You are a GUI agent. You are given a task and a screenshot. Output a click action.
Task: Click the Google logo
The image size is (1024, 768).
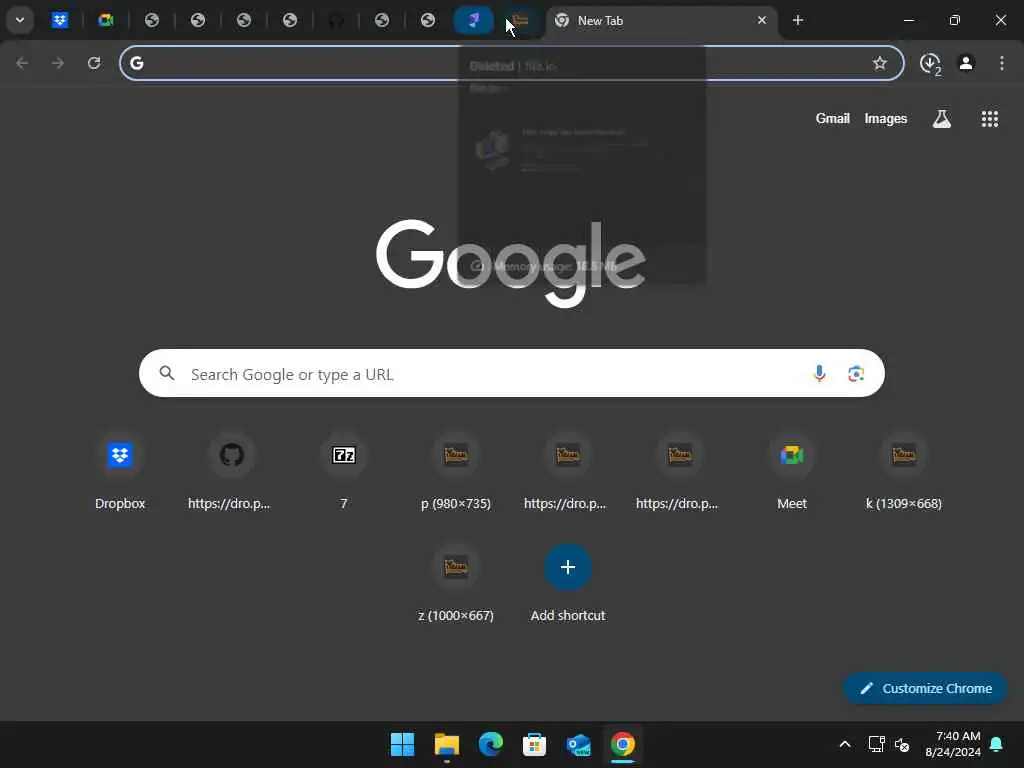pos(511,262)
